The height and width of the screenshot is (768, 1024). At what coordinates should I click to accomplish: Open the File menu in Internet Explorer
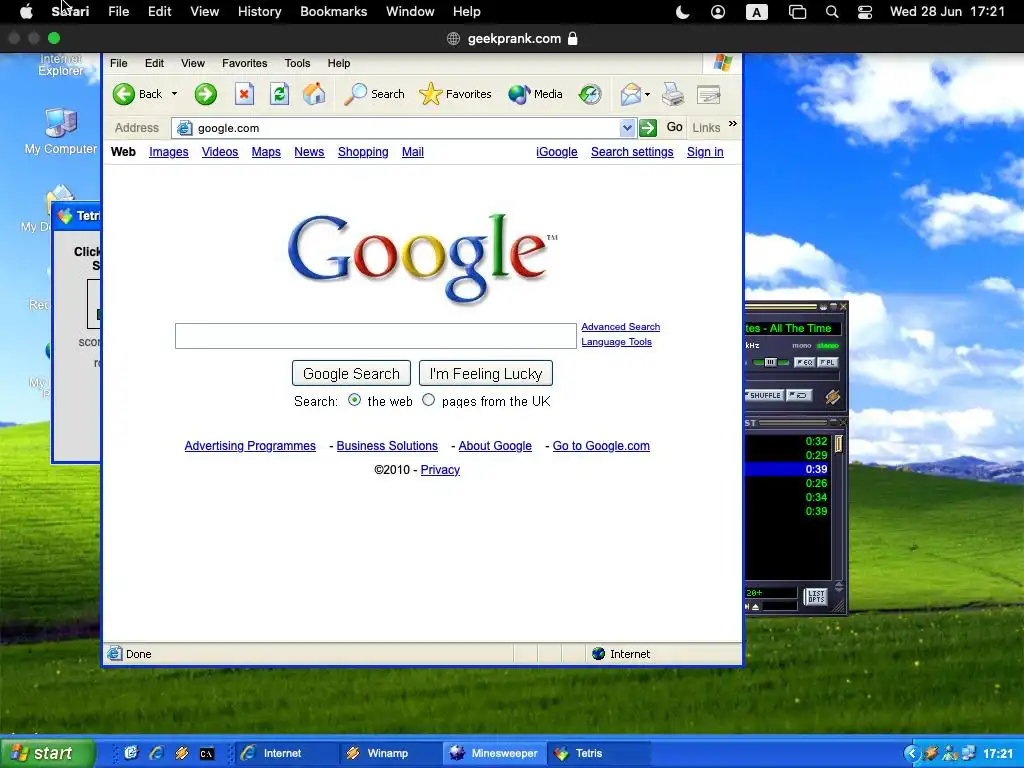click(x=118, y=63)
